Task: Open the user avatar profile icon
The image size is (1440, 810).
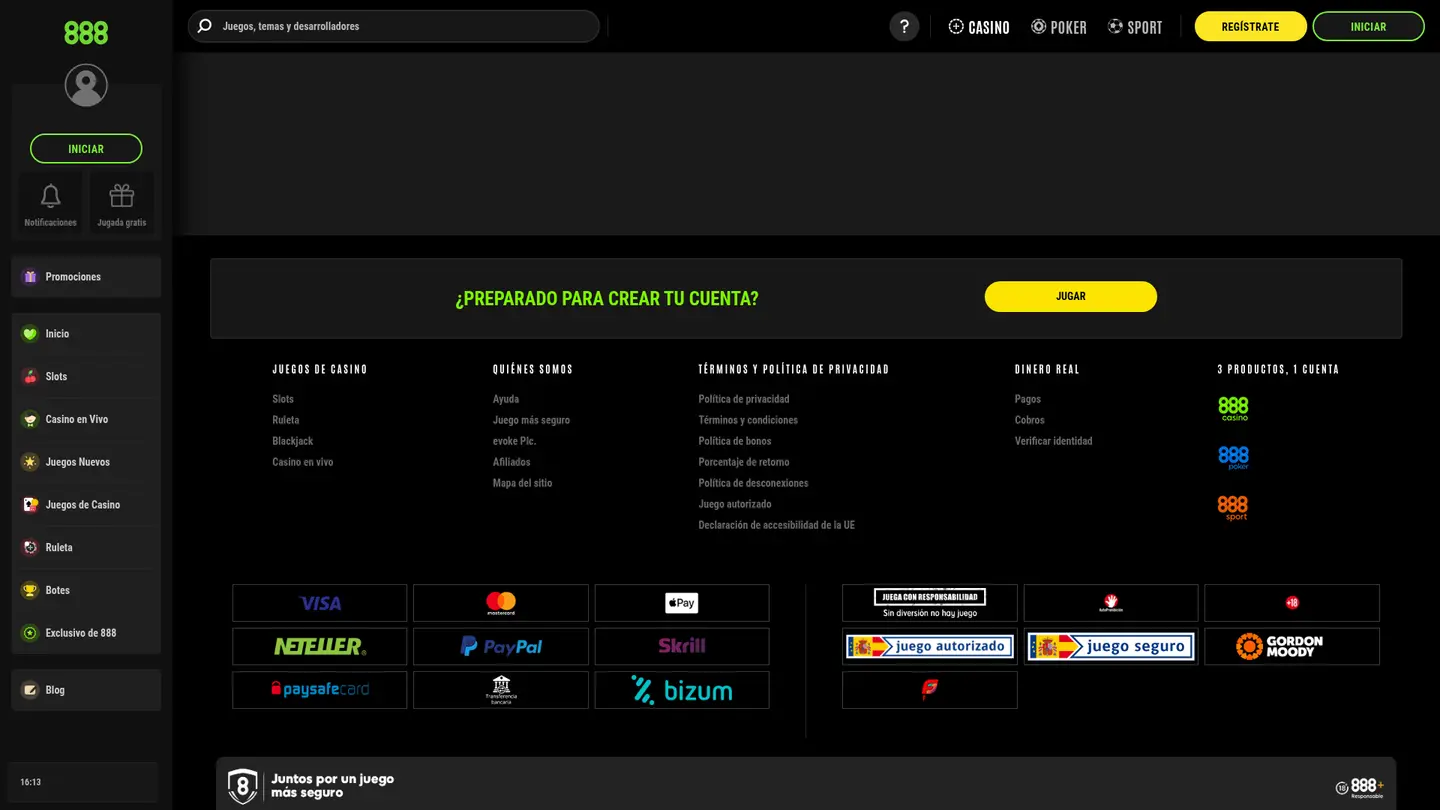Action: [x=86, y=85]
